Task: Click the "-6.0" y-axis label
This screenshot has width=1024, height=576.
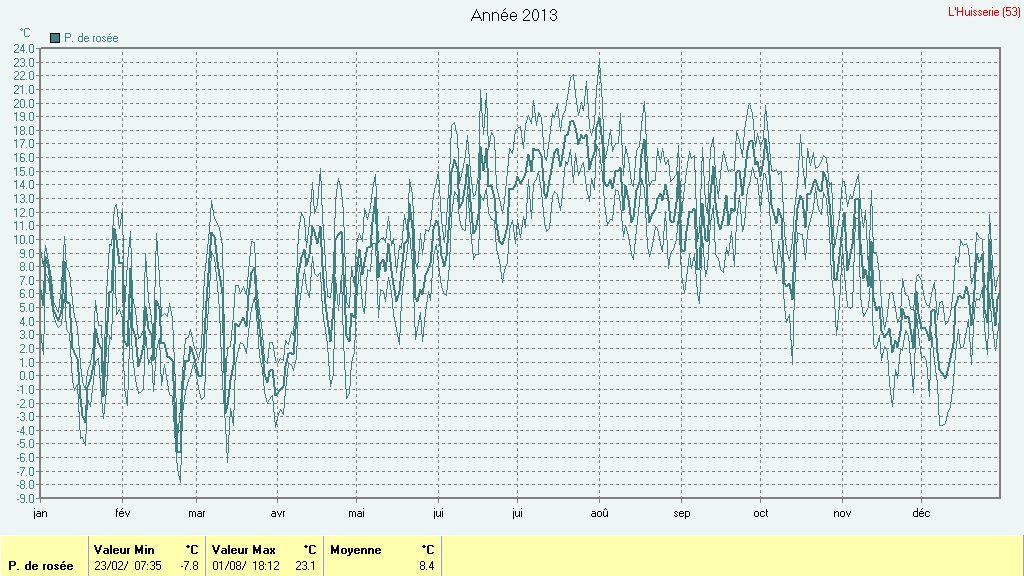Action: tap(26, 458)
